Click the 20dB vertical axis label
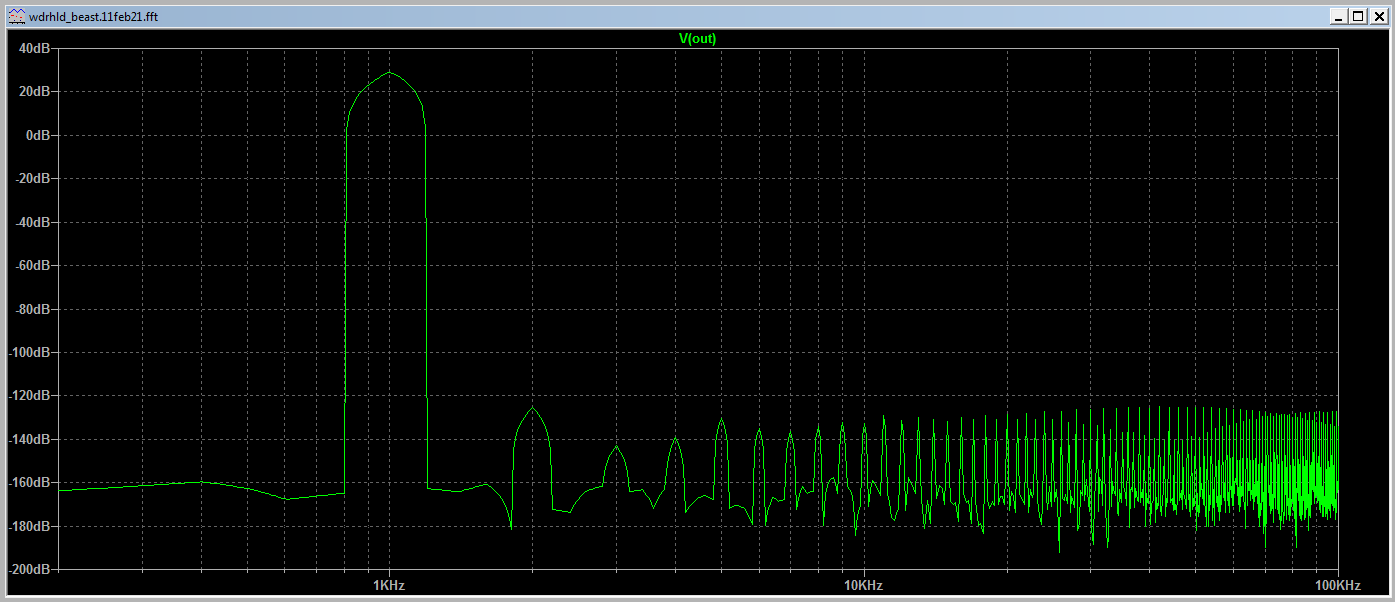1395x602 pixels. point(34,91)
